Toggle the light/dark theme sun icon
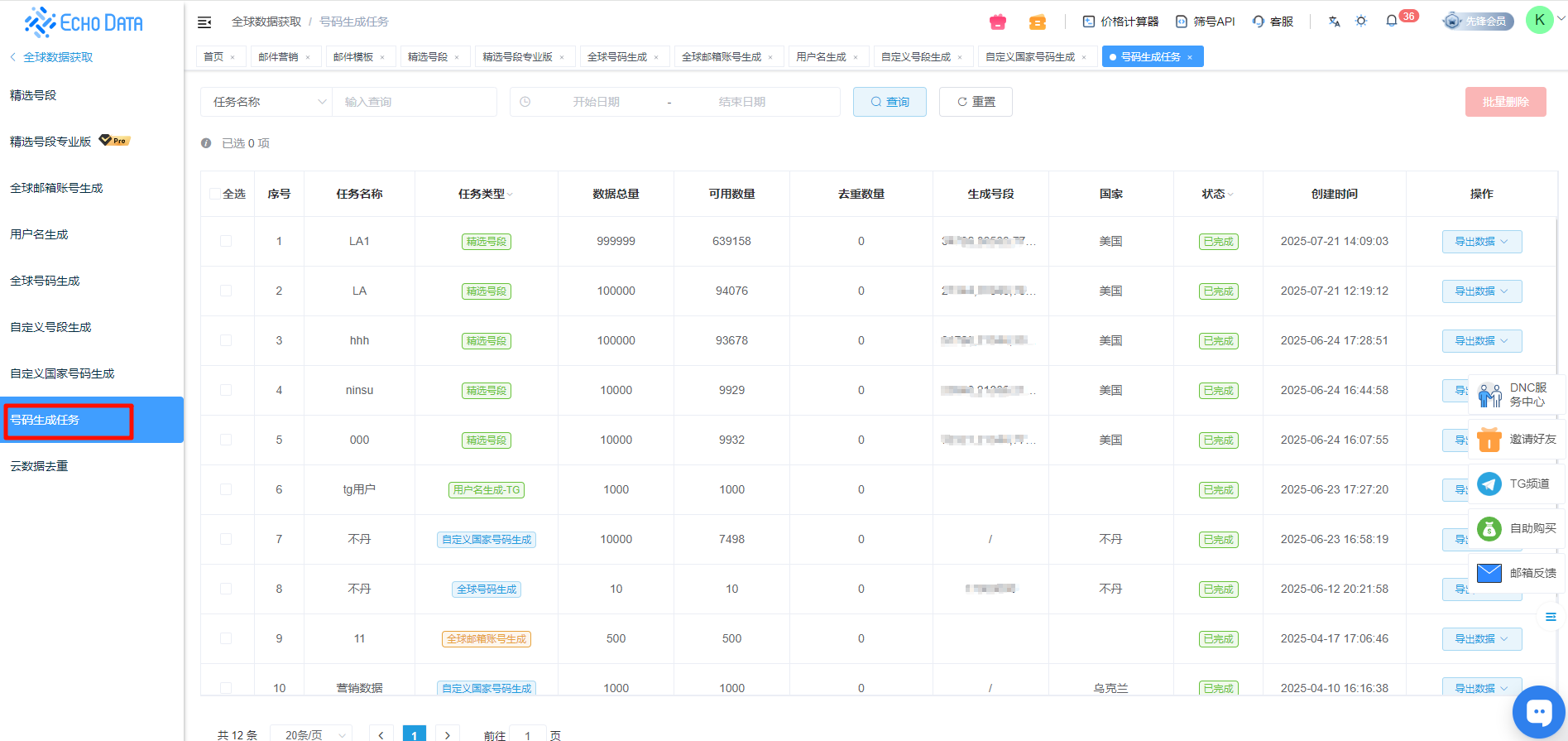The height and width of the screenshot is (741, 1568). 1361,22
